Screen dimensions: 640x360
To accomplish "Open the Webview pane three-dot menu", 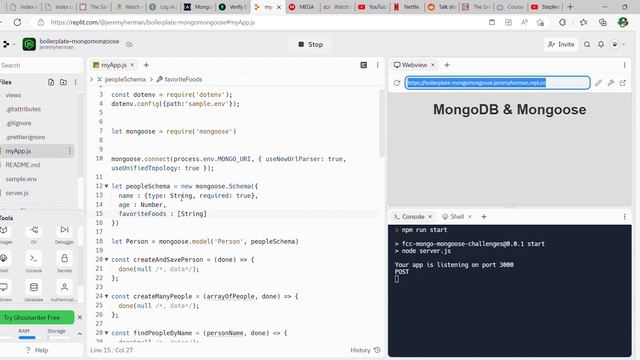I will [x=624, y=65].
